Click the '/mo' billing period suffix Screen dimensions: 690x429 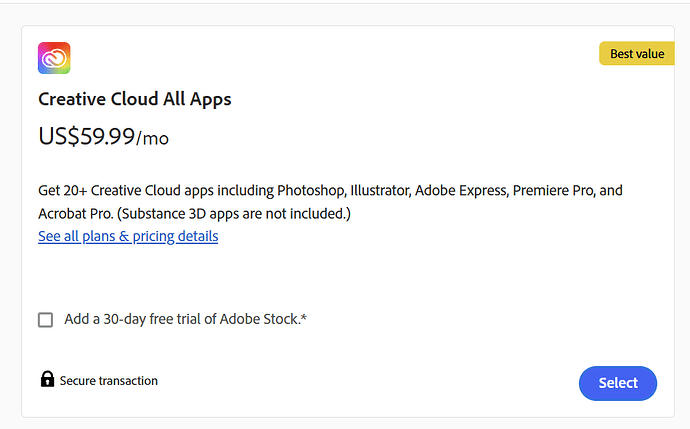point(152,139)
